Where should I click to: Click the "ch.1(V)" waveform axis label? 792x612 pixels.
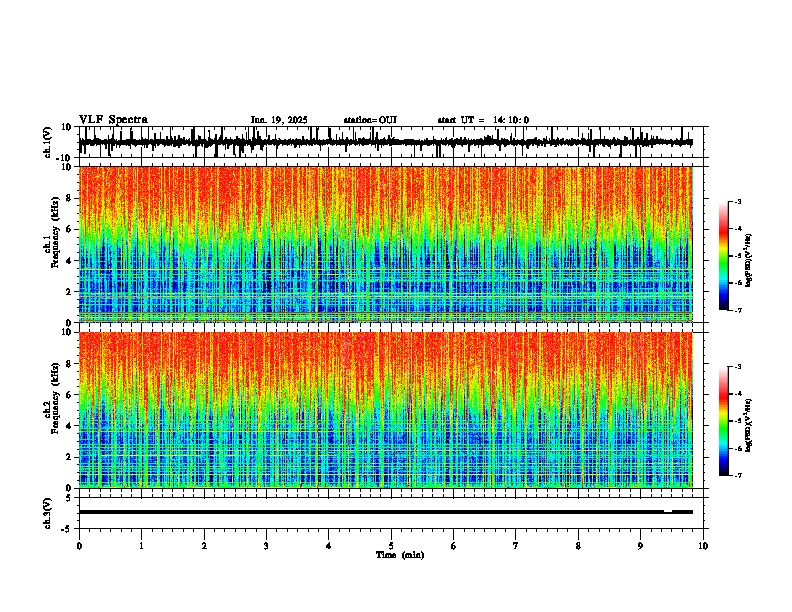point(48,141)
